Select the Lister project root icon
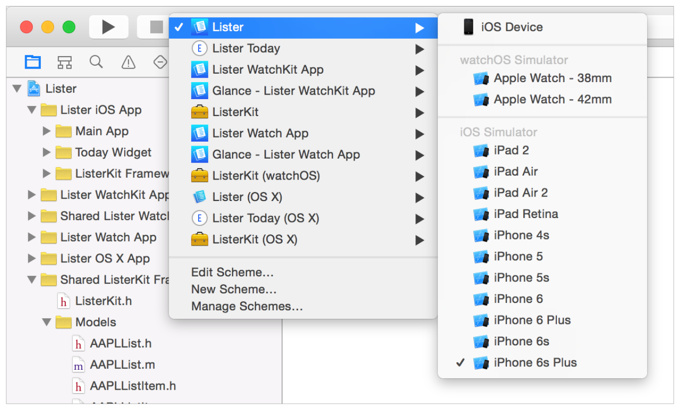 [x=34, y=89]
